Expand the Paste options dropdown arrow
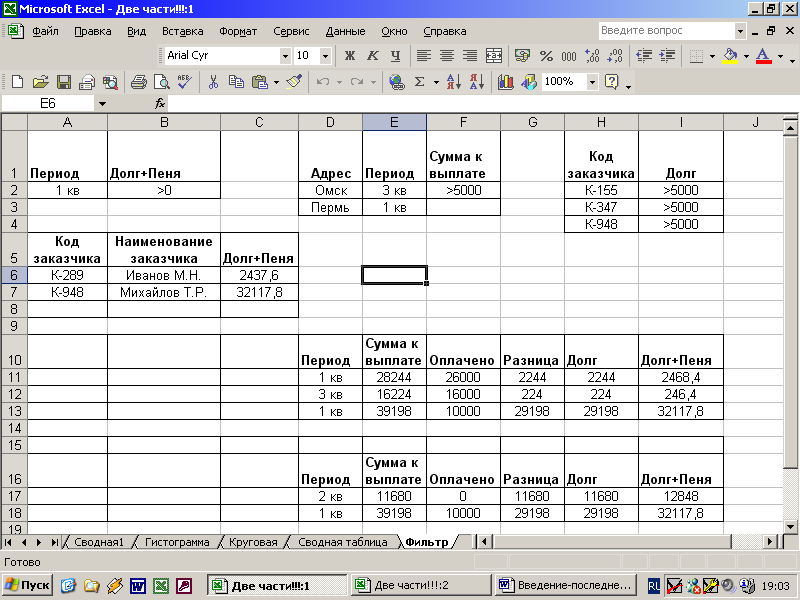The image size is (800, 600). [x=276, y=82]
